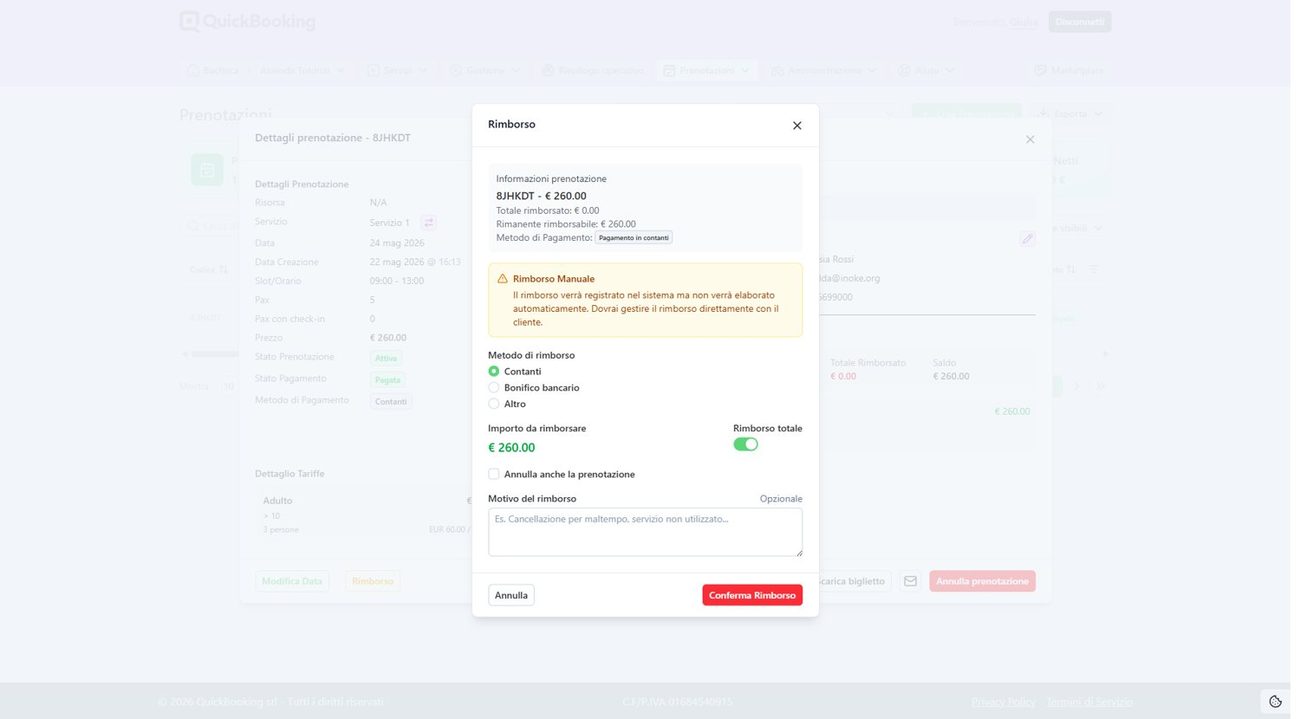Click the Pagata payment status badge

(x=387, y=380)
